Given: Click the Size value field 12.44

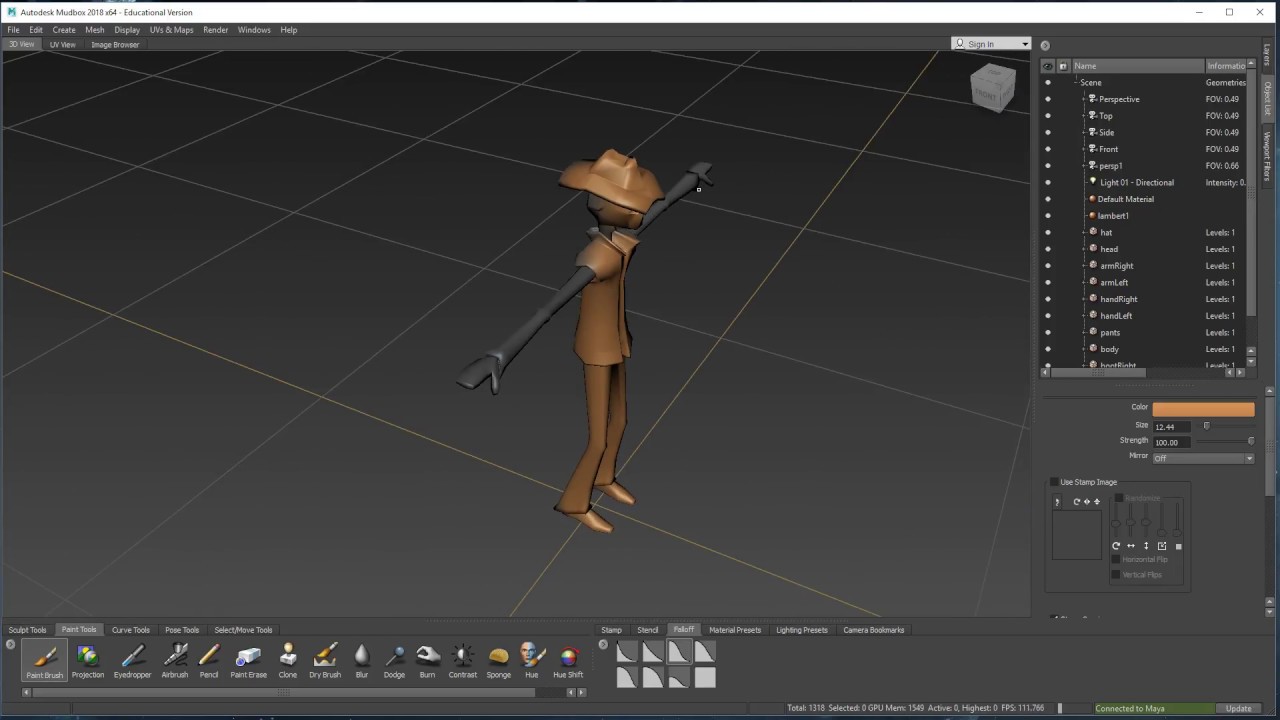Looking at the screenshot, I should click(x=1171, y=426).
